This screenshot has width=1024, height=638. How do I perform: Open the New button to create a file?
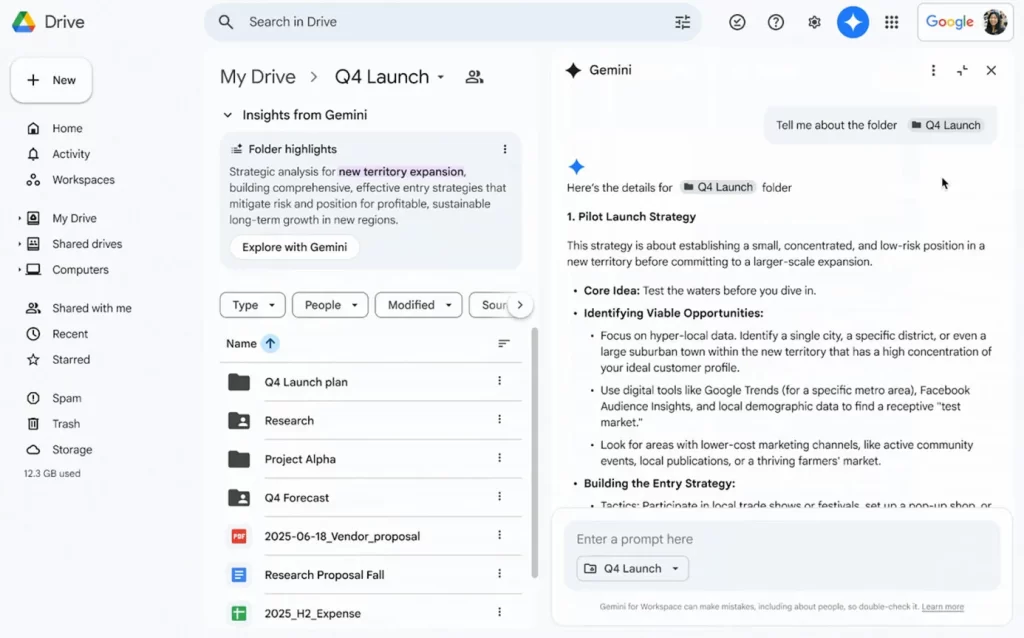pos(51,80)
